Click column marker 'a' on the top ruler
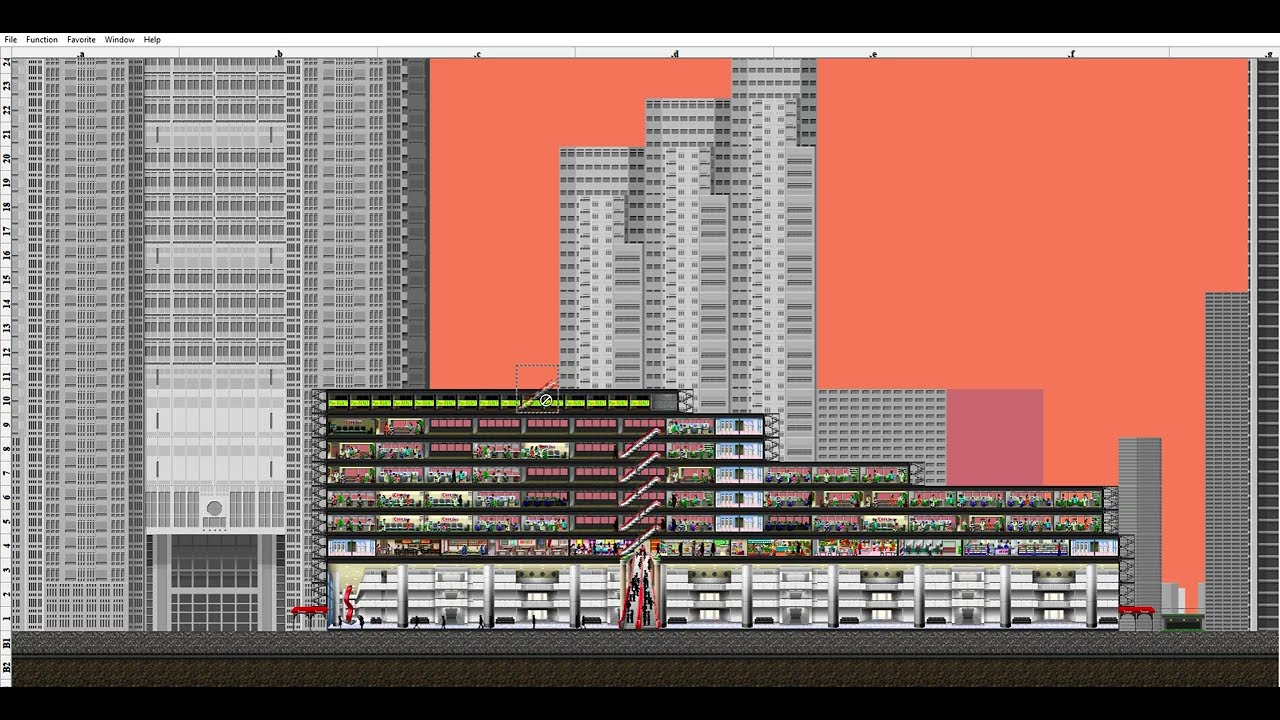Screen dimensions: 1280x720 pos(81,54)
